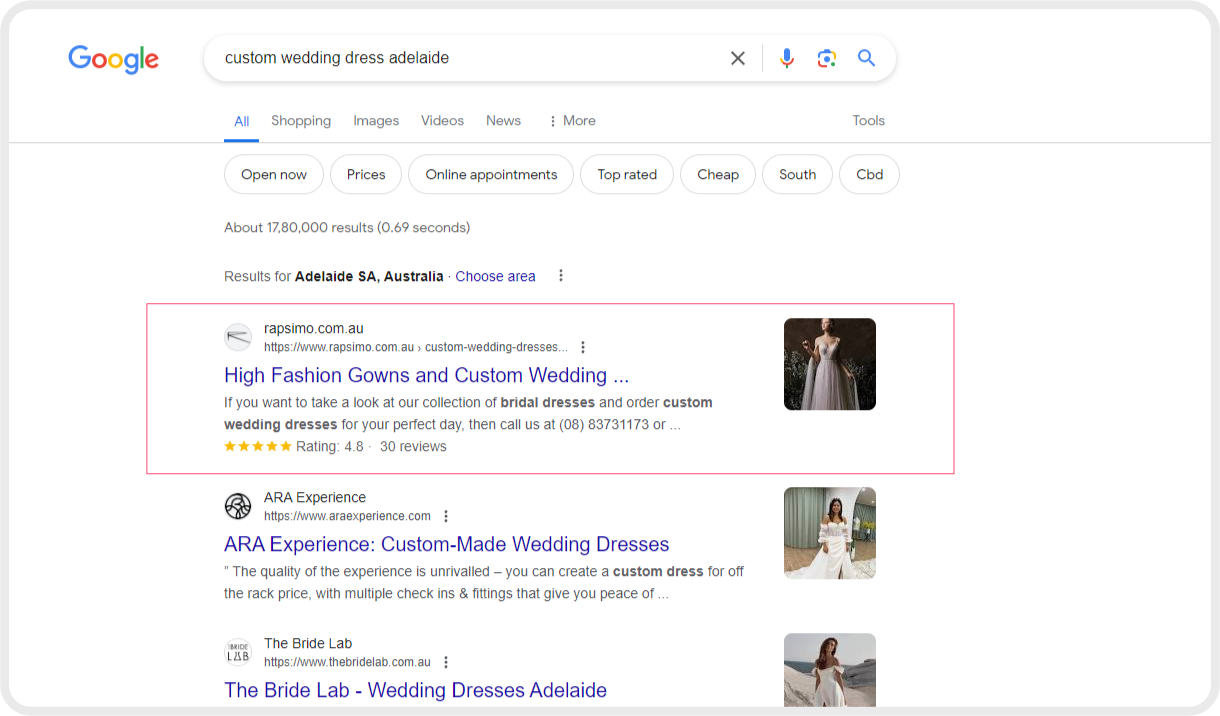Apply the Open now filter chip
This screenshot has height=716, width=1220.
pos(274,174)
